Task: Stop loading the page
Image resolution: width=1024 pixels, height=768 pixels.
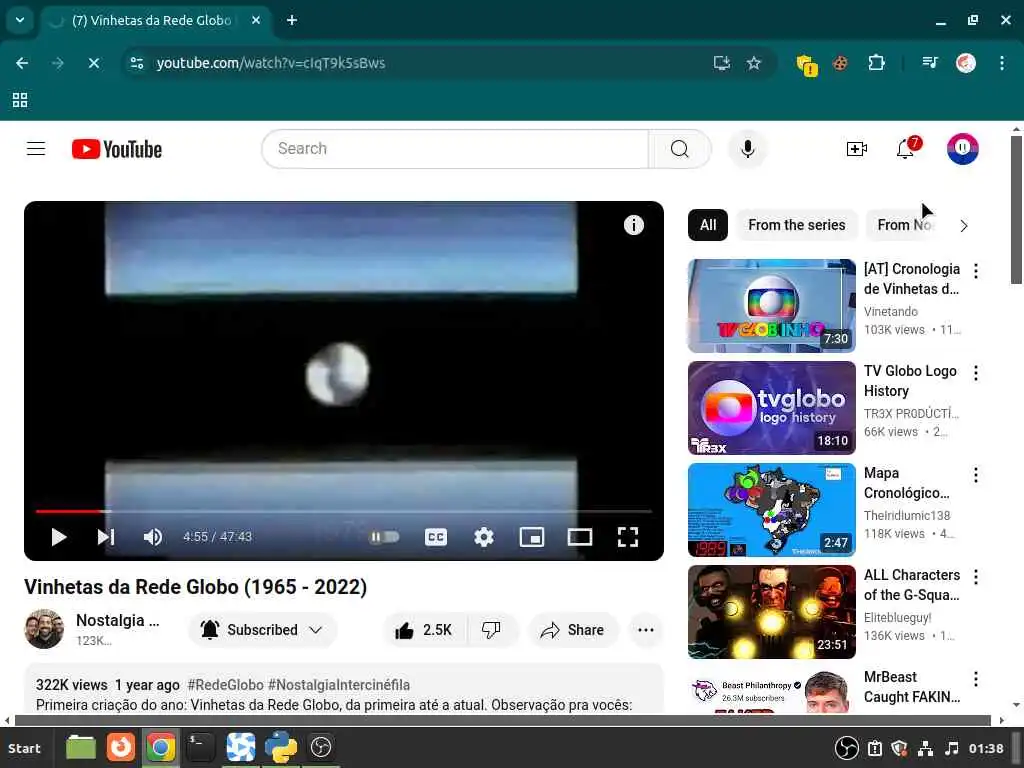Action: click(x=93, y=63)
